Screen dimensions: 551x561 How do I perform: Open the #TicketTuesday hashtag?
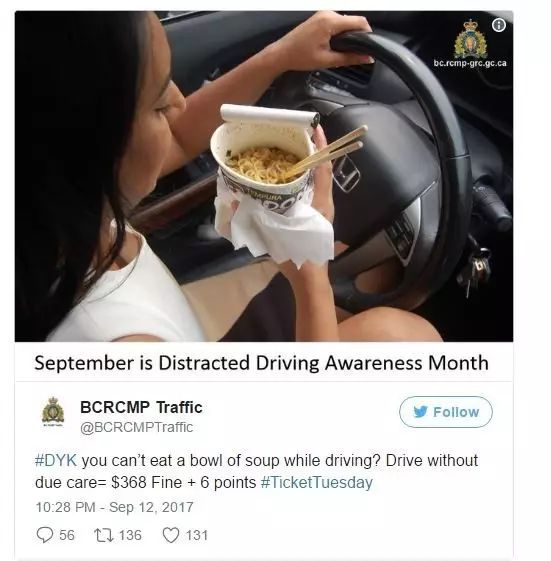[x=317, y=482]
